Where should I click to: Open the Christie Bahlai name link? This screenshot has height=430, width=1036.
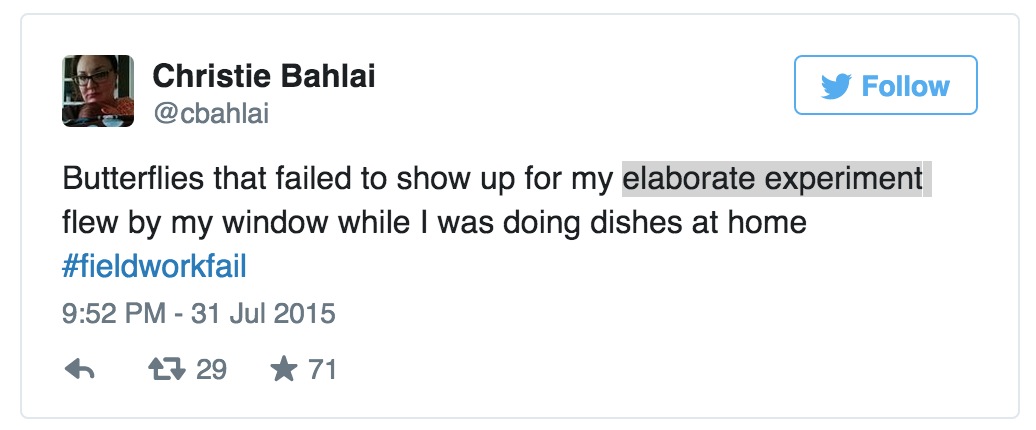pos(264,77)
